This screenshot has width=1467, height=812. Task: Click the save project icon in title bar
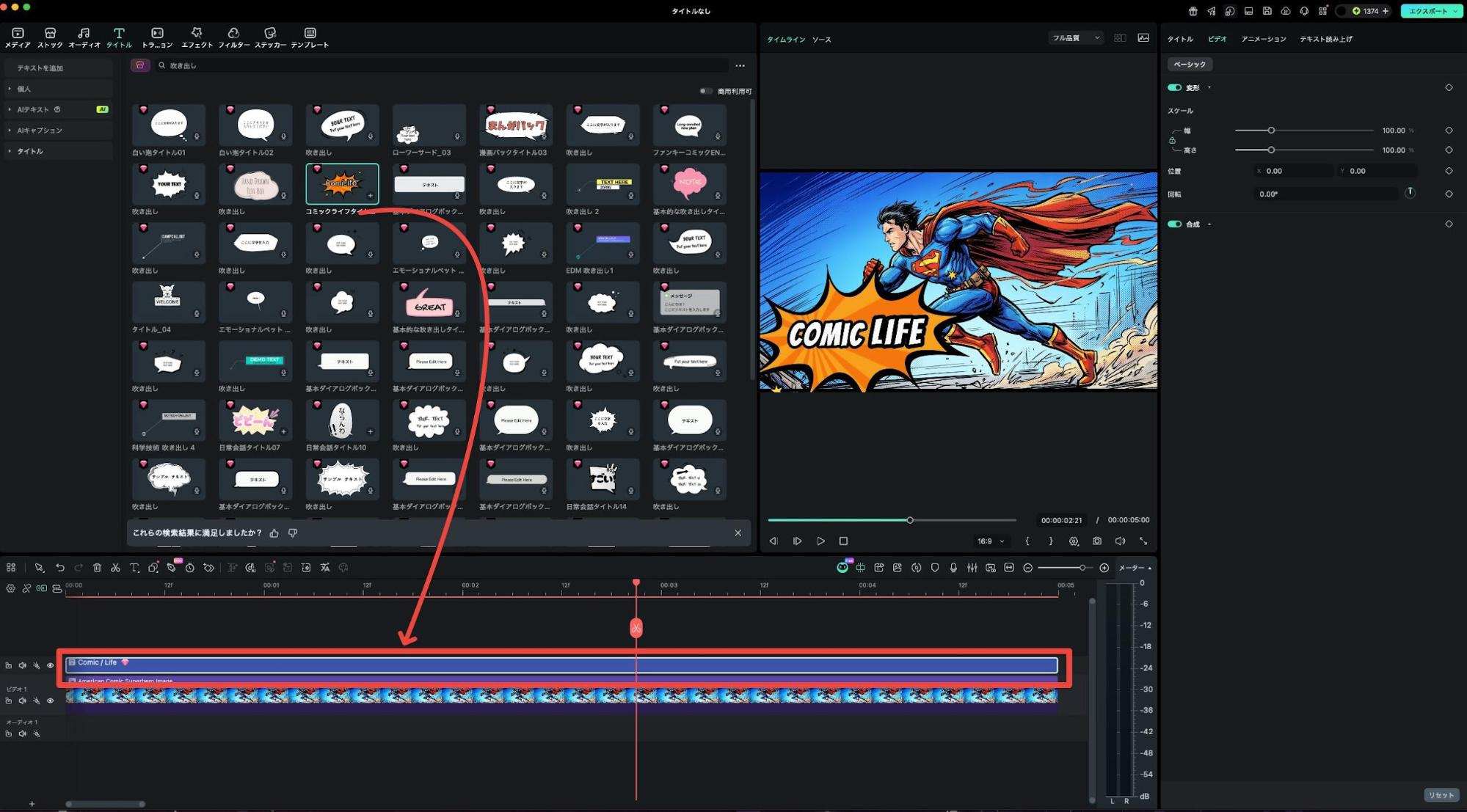pos(1267,11)
